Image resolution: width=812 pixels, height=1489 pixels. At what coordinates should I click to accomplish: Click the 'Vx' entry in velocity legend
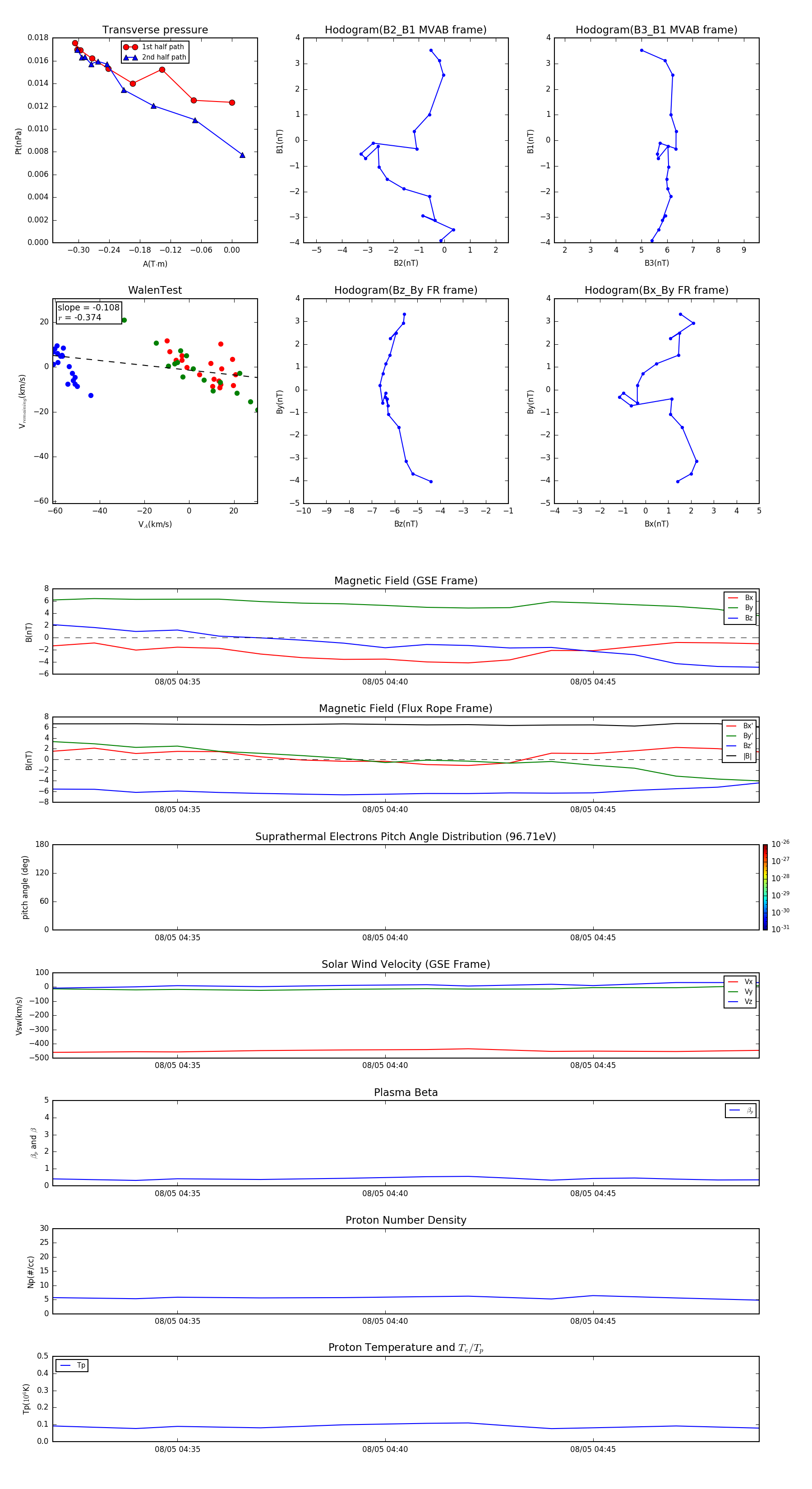coord(740,982)
